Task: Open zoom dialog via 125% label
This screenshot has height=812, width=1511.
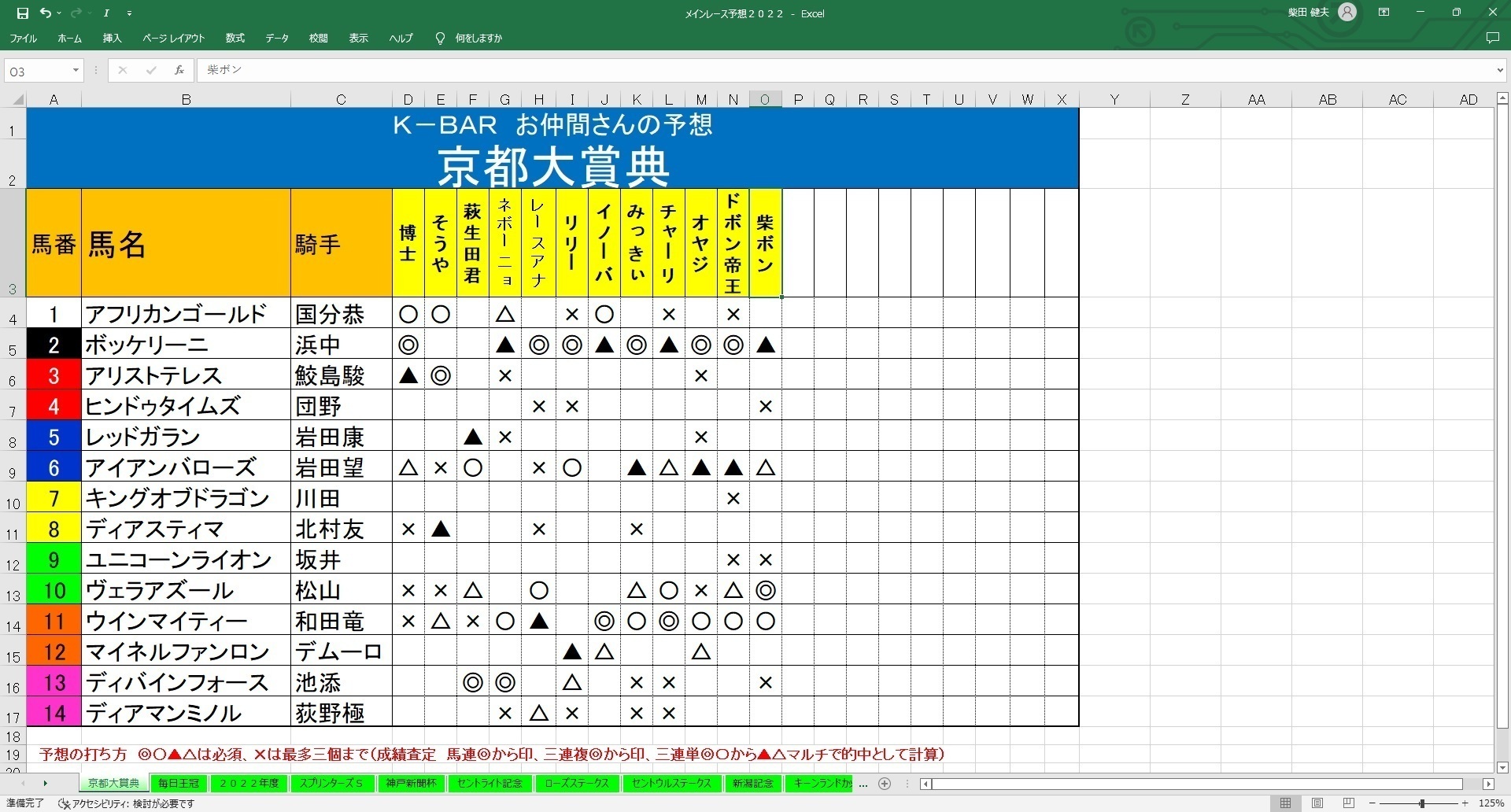Action: click(x=1491, y=803)
